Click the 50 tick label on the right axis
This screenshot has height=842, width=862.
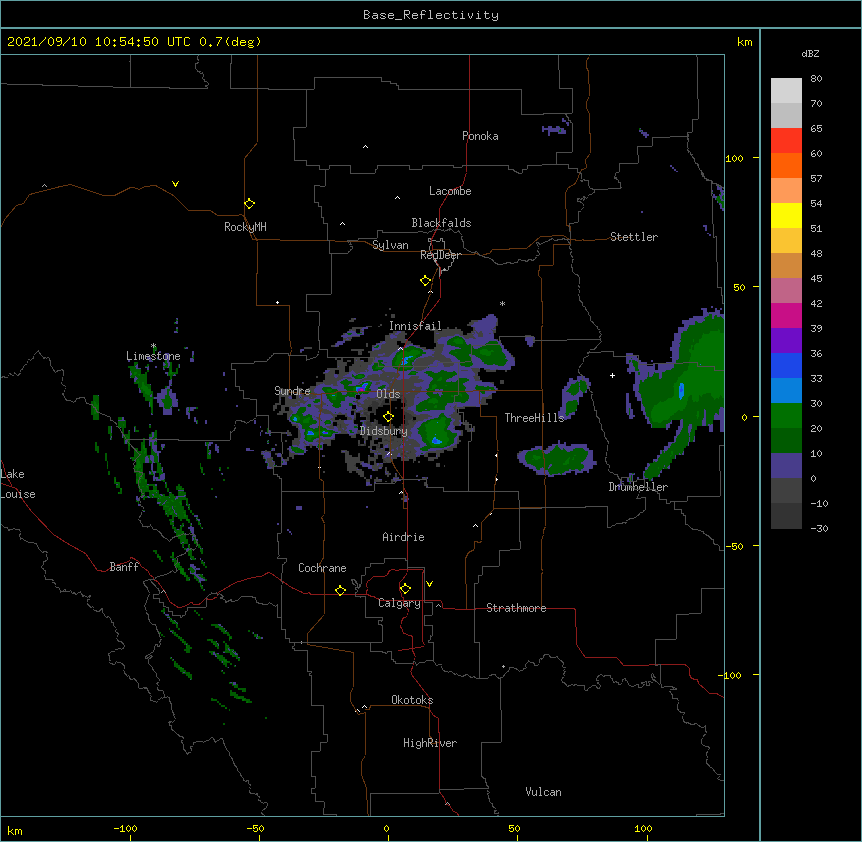pyautogui.click(x=739, y=287)
